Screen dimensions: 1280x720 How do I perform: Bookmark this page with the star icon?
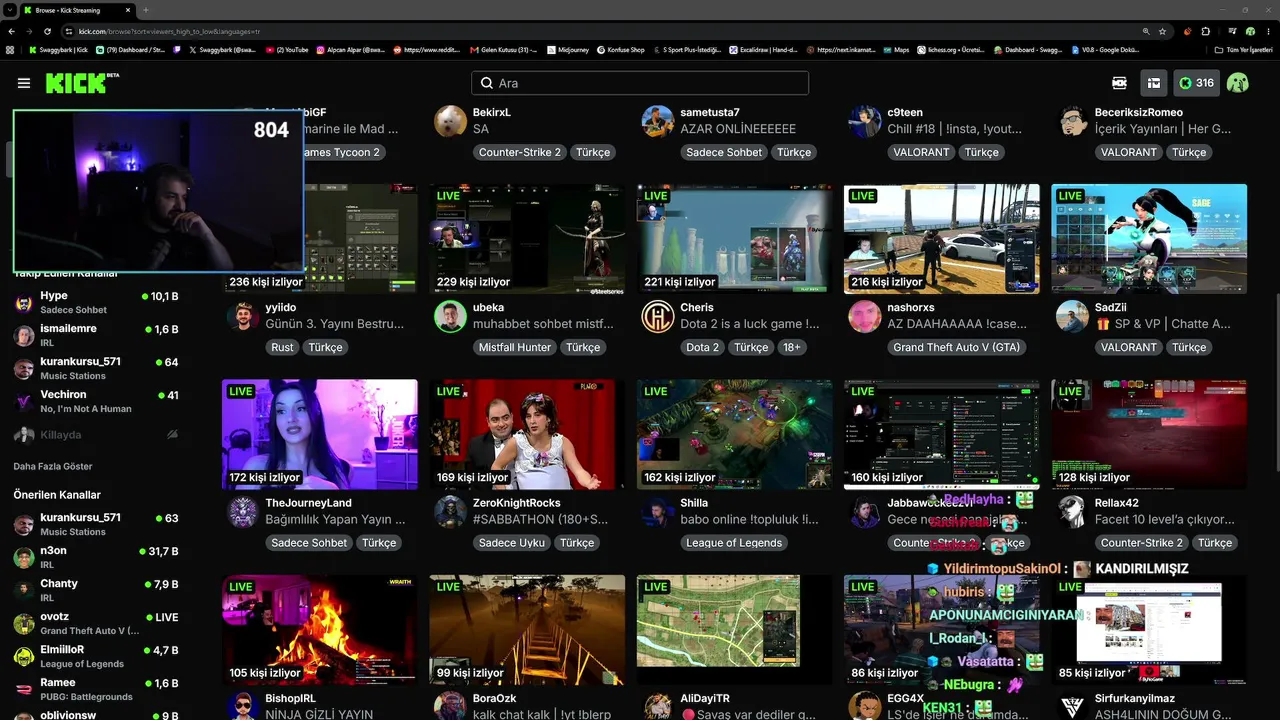click(x=1162, y=31)
